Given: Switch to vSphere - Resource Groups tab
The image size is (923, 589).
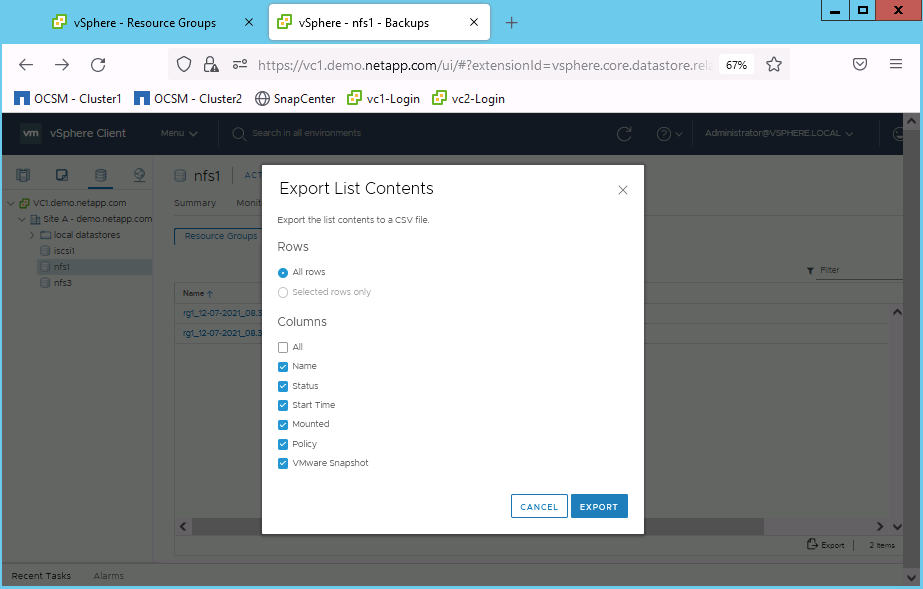Looking at the screenshot, I should (145, 23).
